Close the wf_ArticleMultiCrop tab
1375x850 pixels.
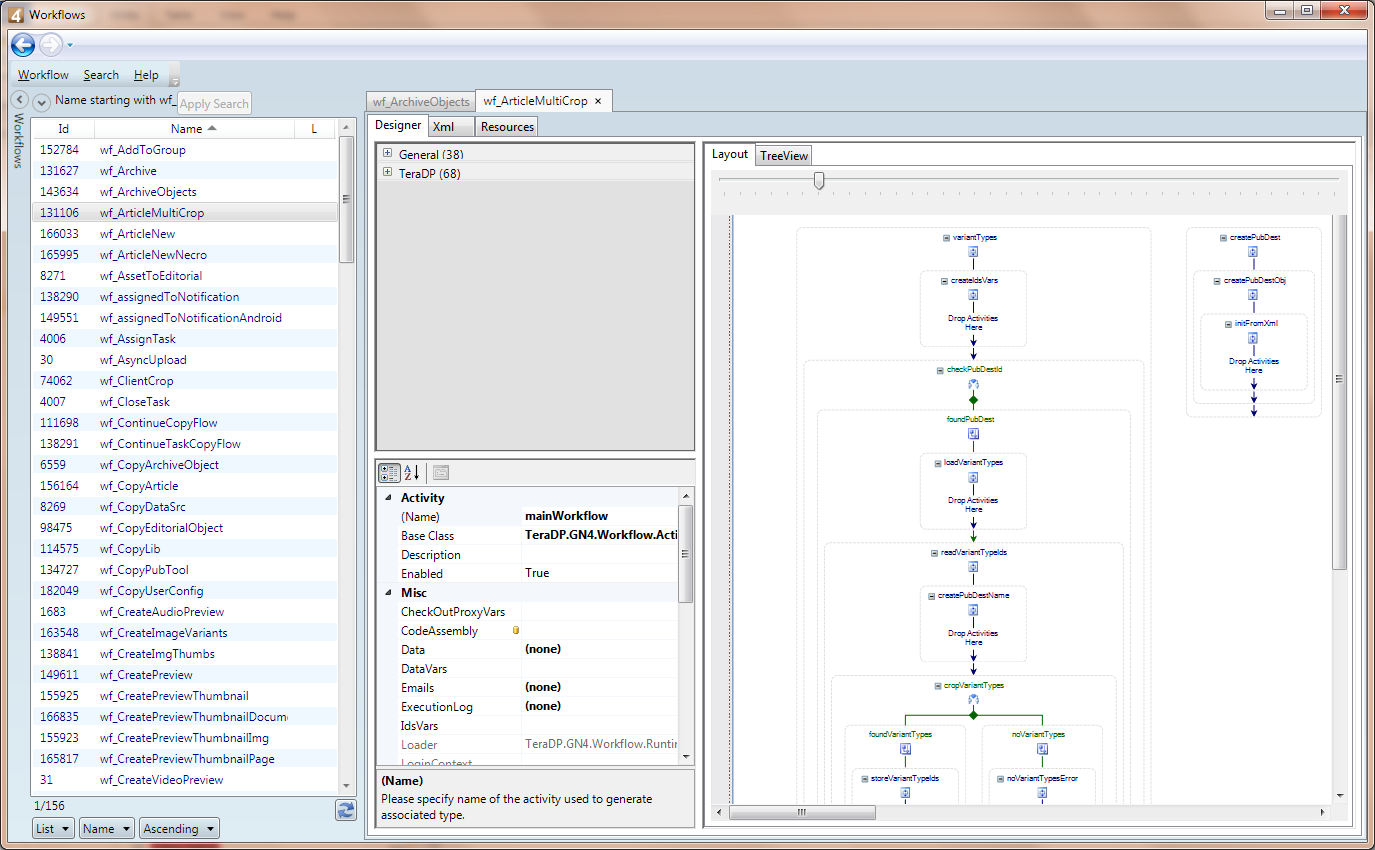[598, 101]
